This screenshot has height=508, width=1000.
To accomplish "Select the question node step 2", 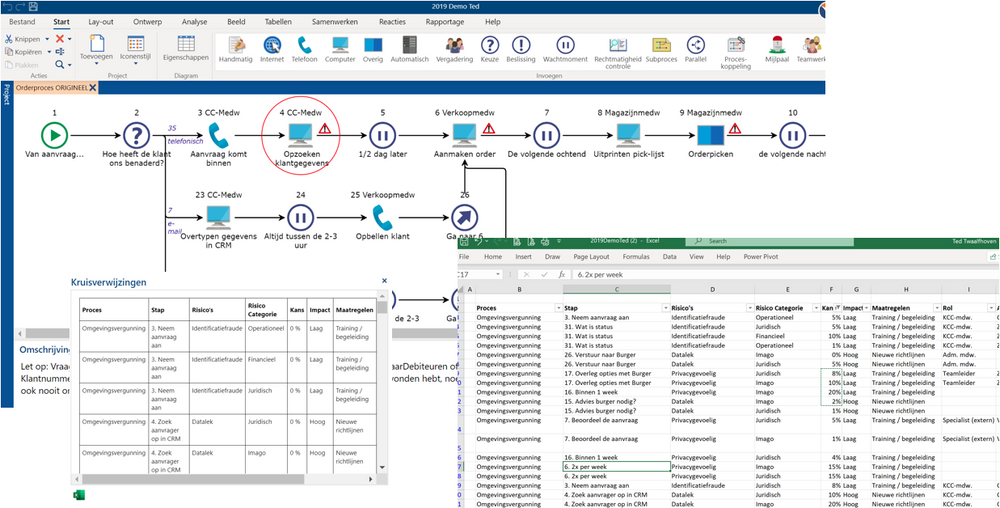I will pos(136,136).
